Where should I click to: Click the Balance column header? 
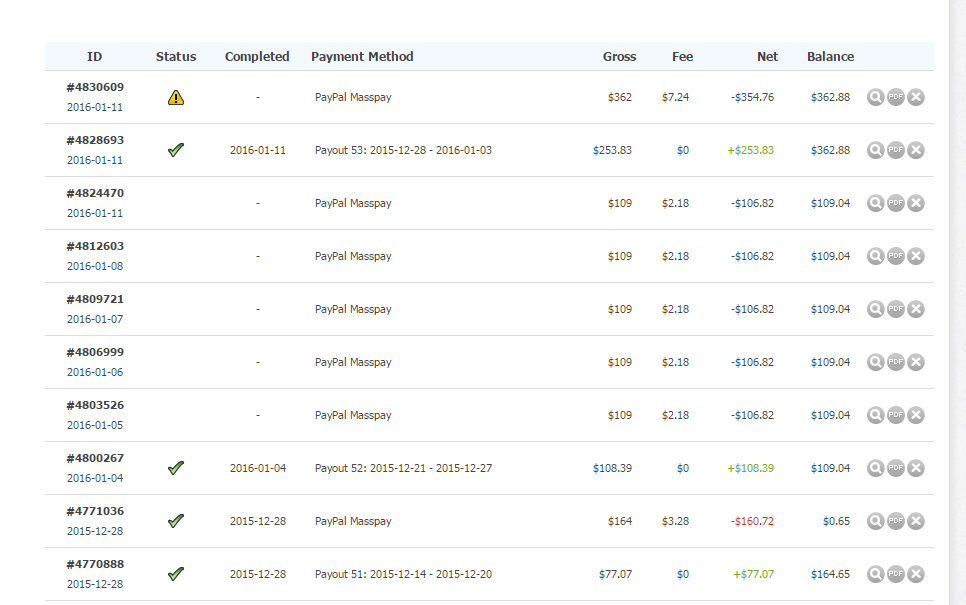pyautogui.click(x=830, y=57)
